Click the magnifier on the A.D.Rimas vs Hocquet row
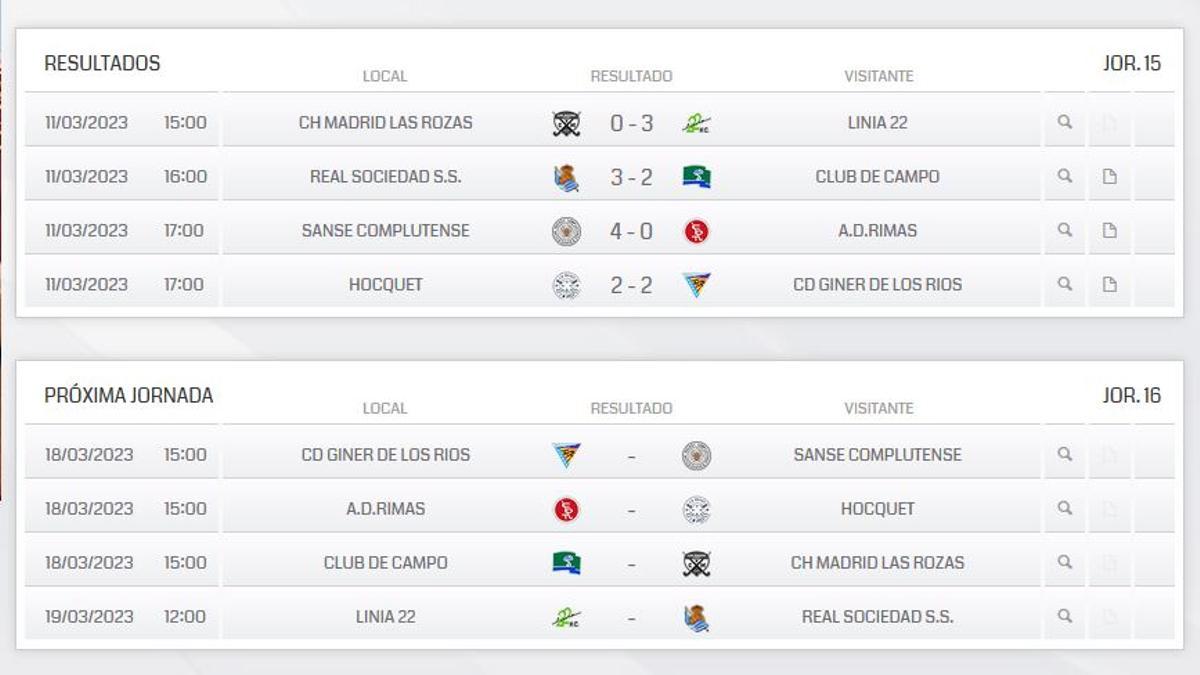This screenshot has height=675, width=1200. point(1064,508)
